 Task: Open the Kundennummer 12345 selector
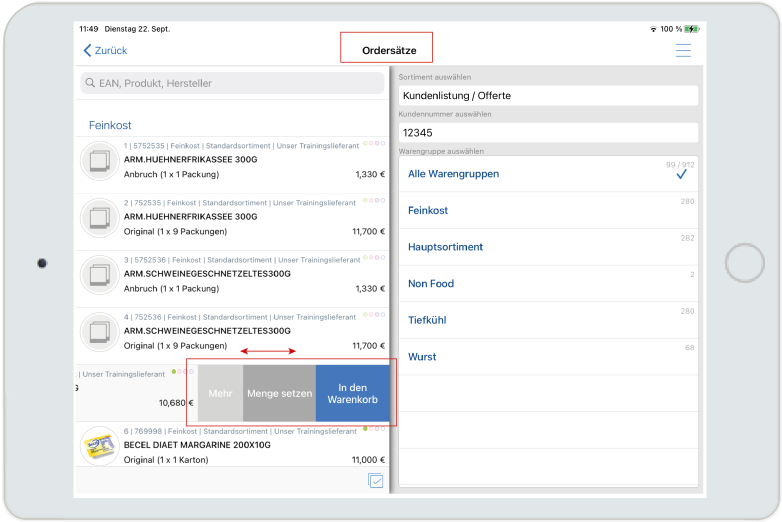(548, 132)
